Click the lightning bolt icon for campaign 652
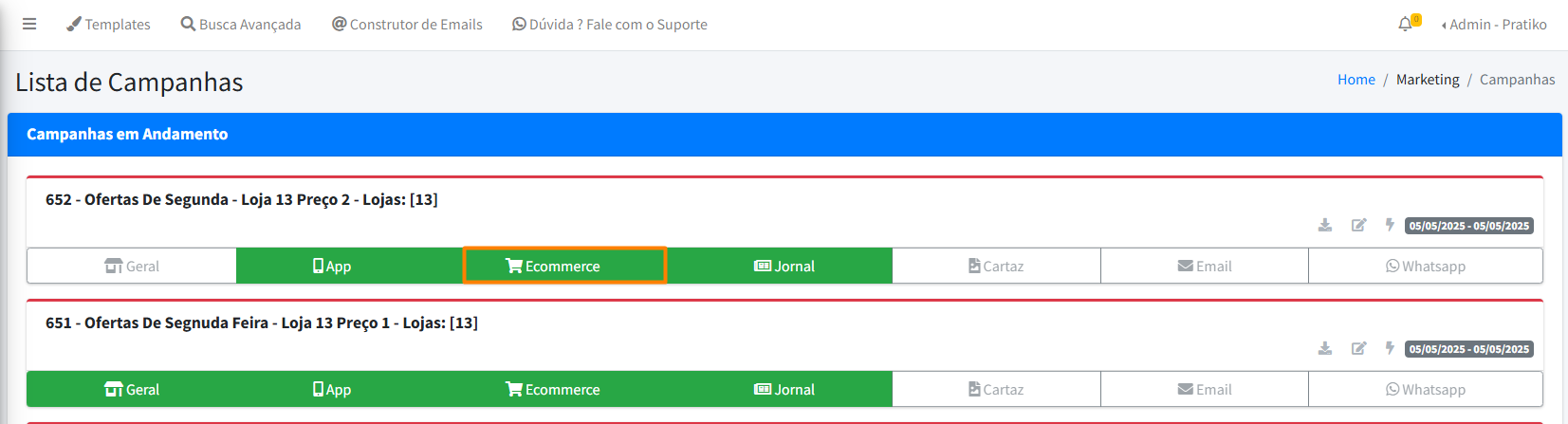The width and height of the screenshot is (1568, 424). coord(1390,225)
